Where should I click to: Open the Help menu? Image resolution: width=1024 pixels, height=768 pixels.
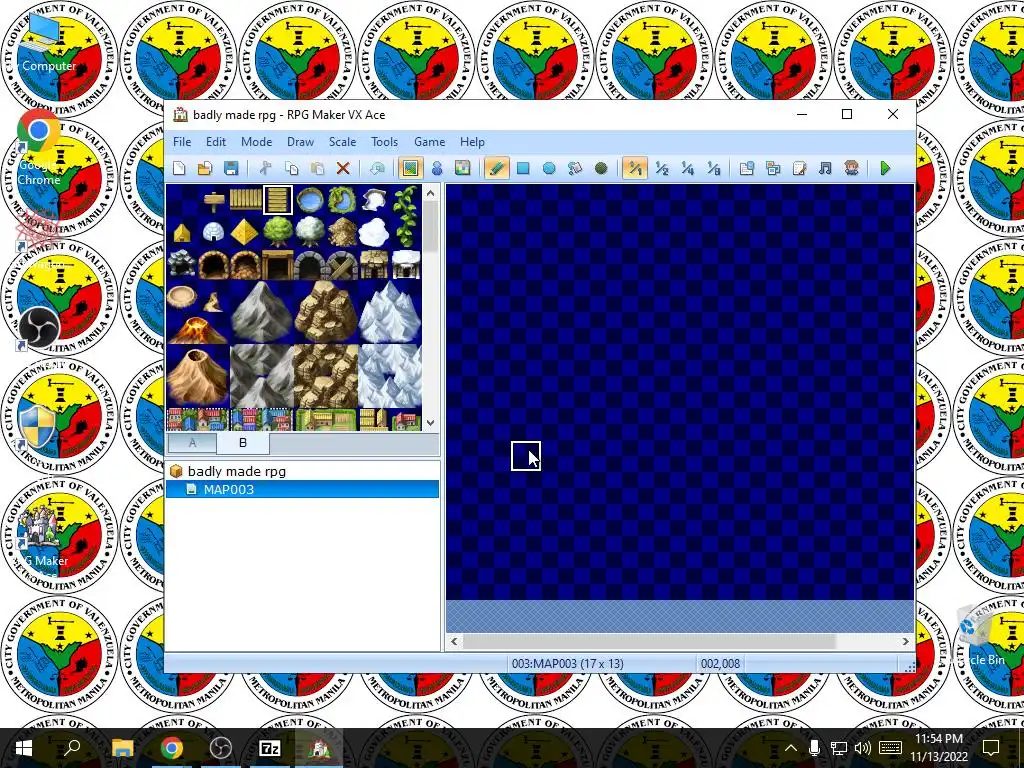click(472, 142)
